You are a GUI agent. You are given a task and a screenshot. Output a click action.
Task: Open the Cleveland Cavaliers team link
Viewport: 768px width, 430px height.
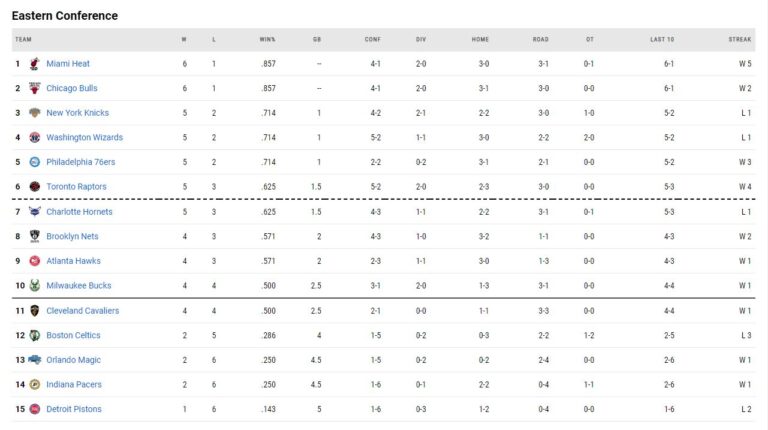[x=82, y=311]
